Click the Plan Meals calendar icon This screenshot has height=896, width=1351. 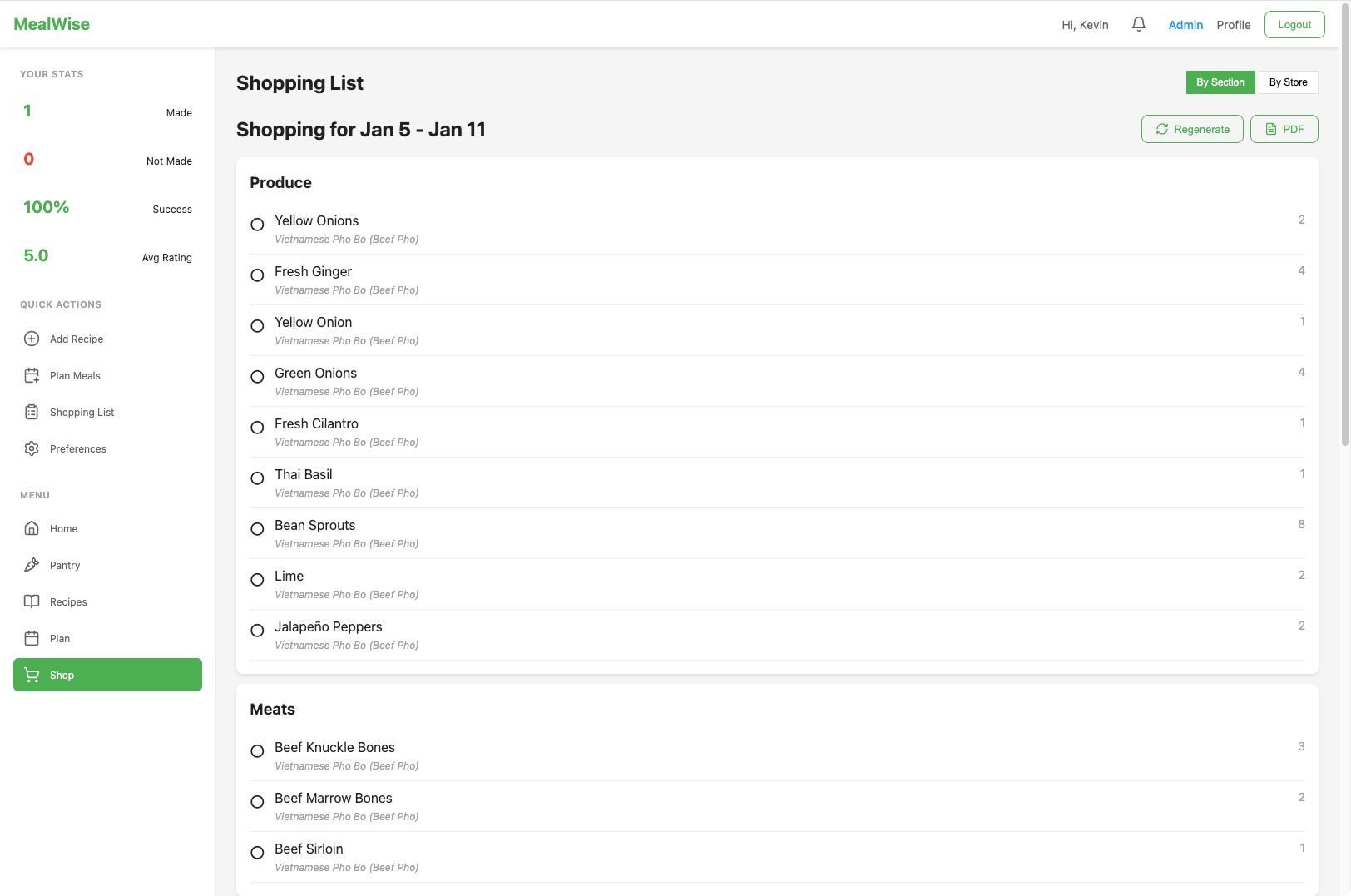[x=32, y=375]
